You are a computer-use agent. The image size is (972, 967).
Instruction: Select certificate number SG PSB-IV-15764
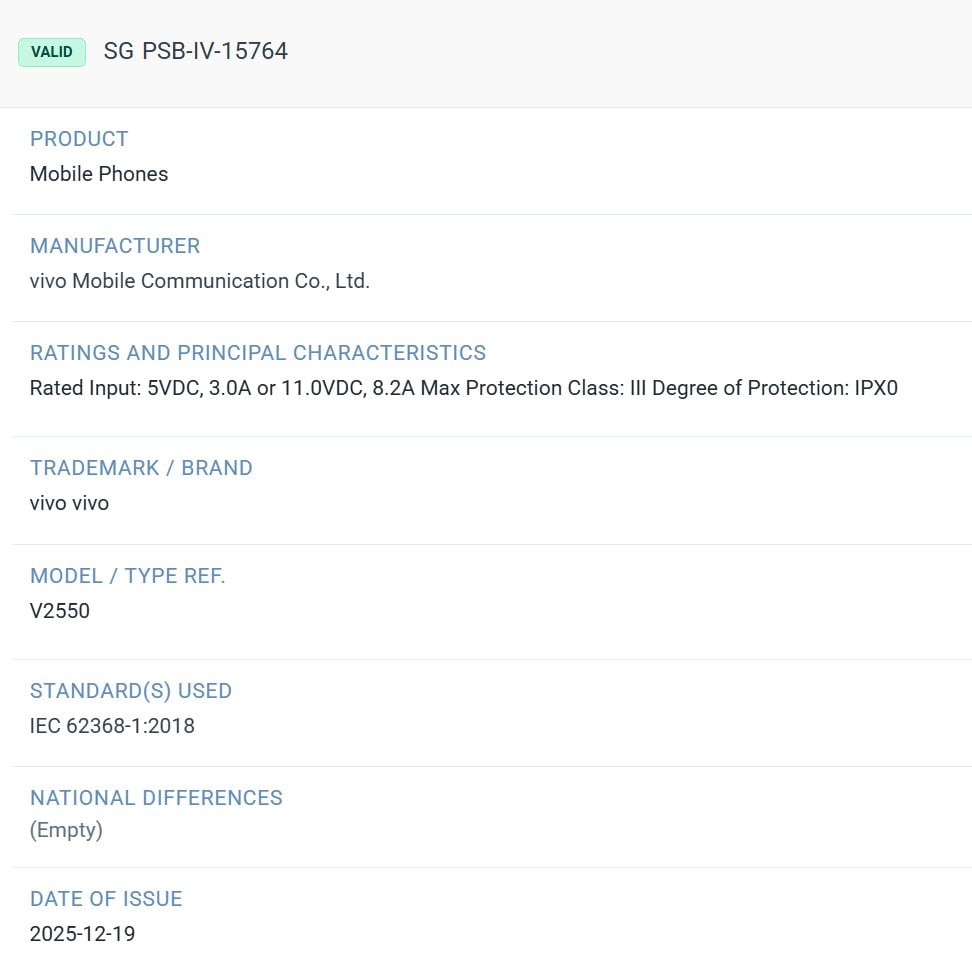pos(195,51)
